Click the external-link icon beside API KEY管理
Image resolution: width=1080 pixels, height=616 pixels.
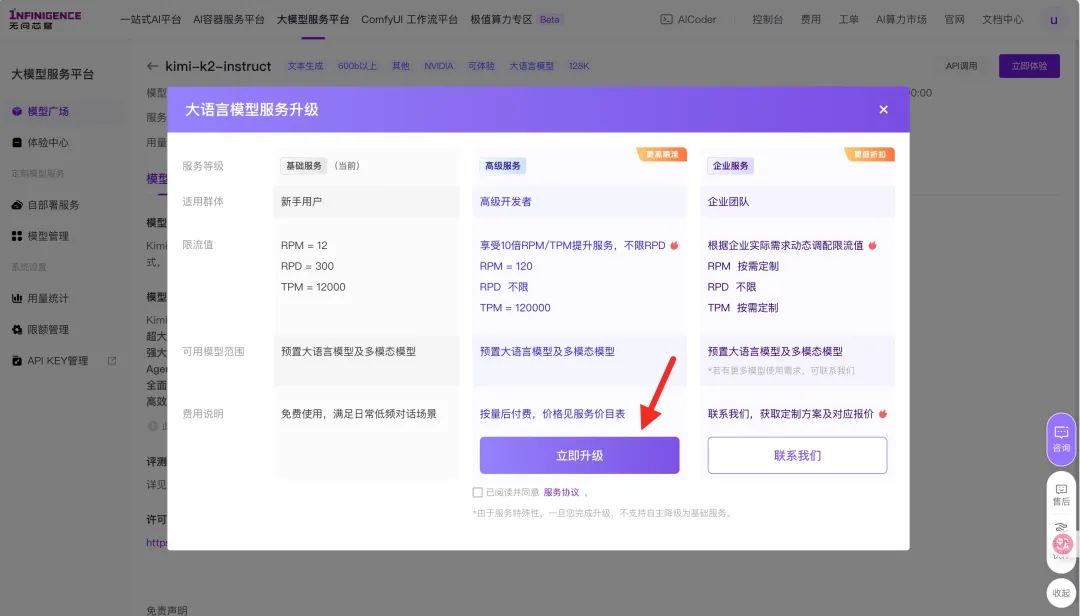point(112,360)
